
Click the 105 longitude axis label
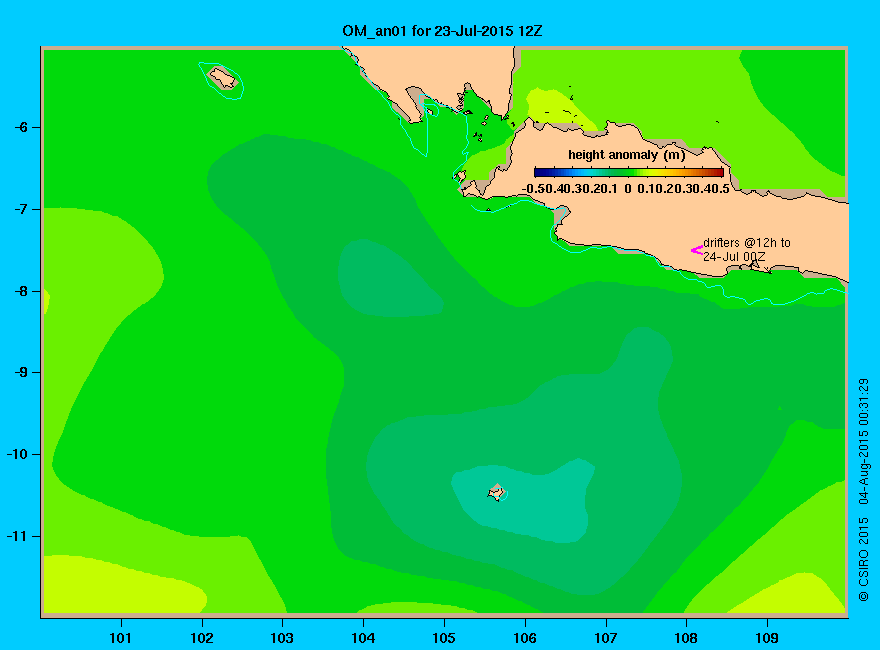[x=444, y=638]
